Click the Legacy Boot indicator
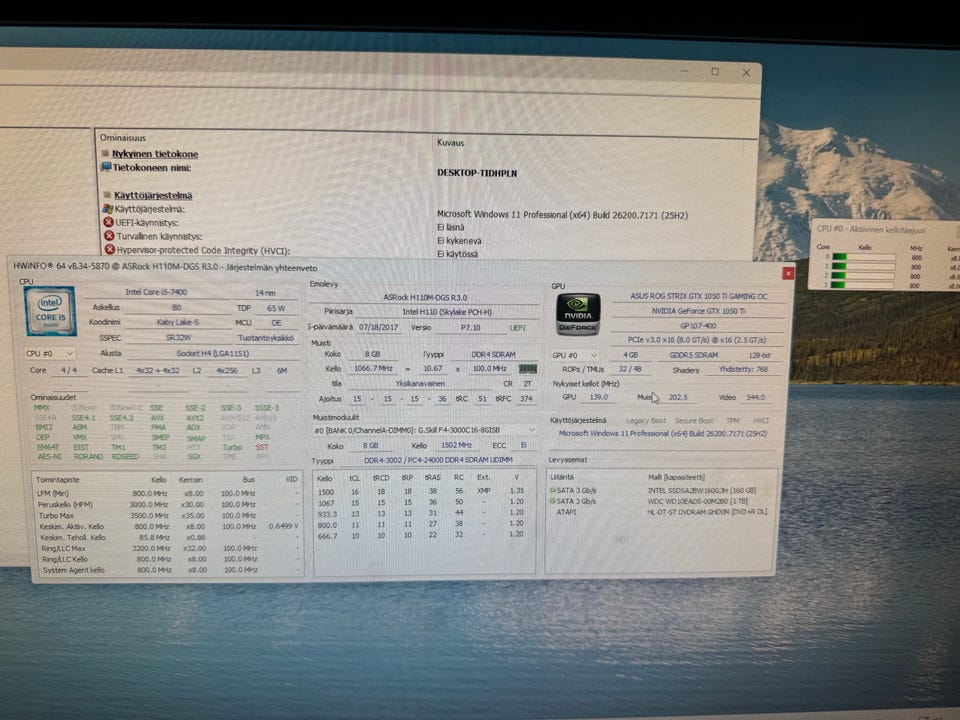Viewport: 960px width, 720px height. tap(645, 421)
